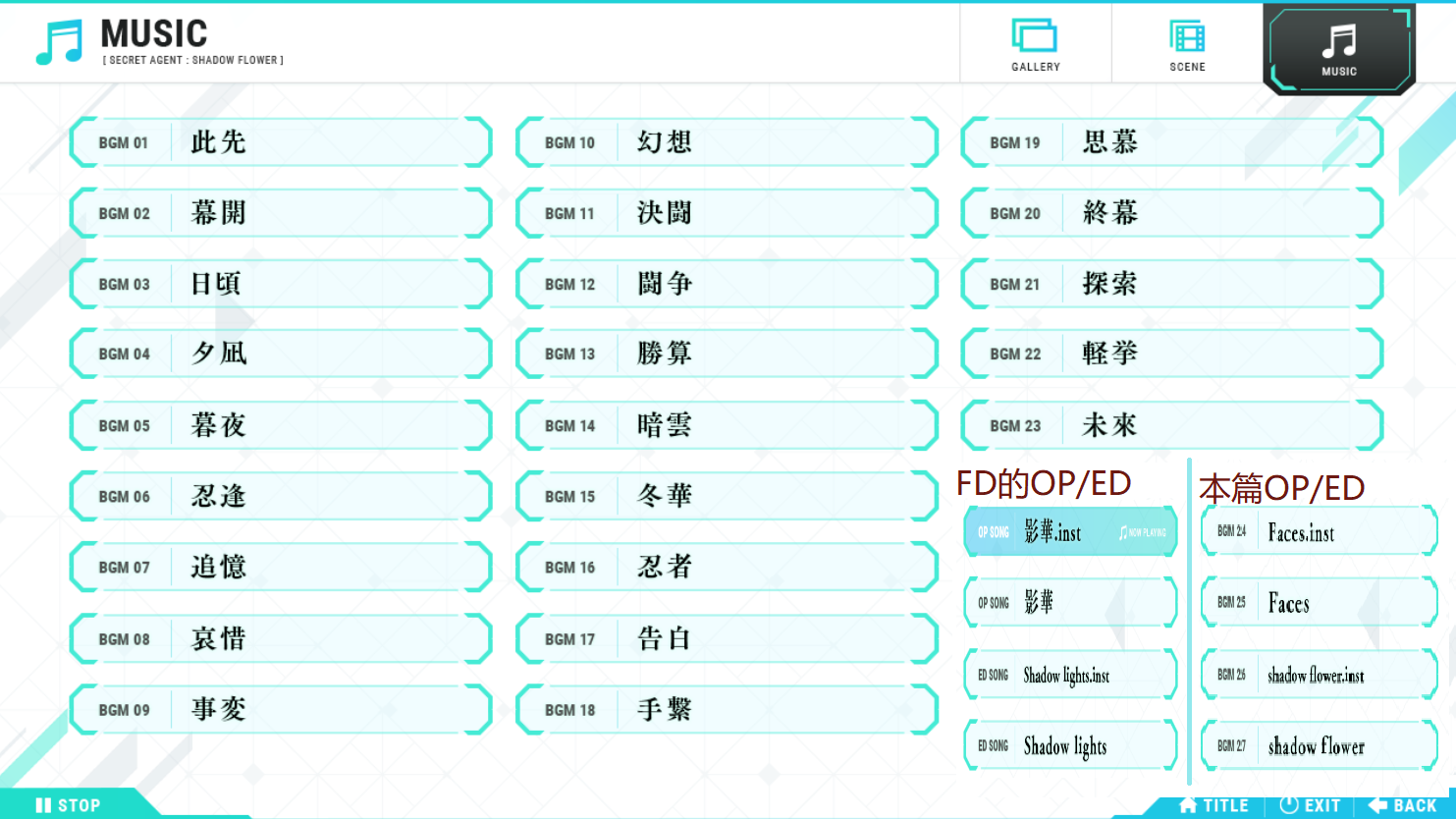Click the arrow icon beside BACK
The width and height of the screenshot is (1456, 819).
1377,805
